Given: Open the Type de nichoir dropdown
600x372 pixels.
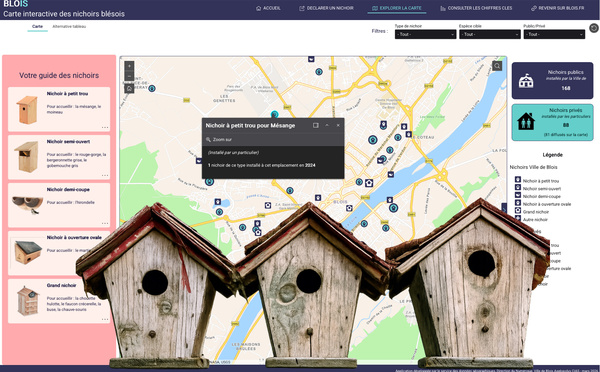Looking at the screenshot, I should pyautogui.click(x=425, y=34).
